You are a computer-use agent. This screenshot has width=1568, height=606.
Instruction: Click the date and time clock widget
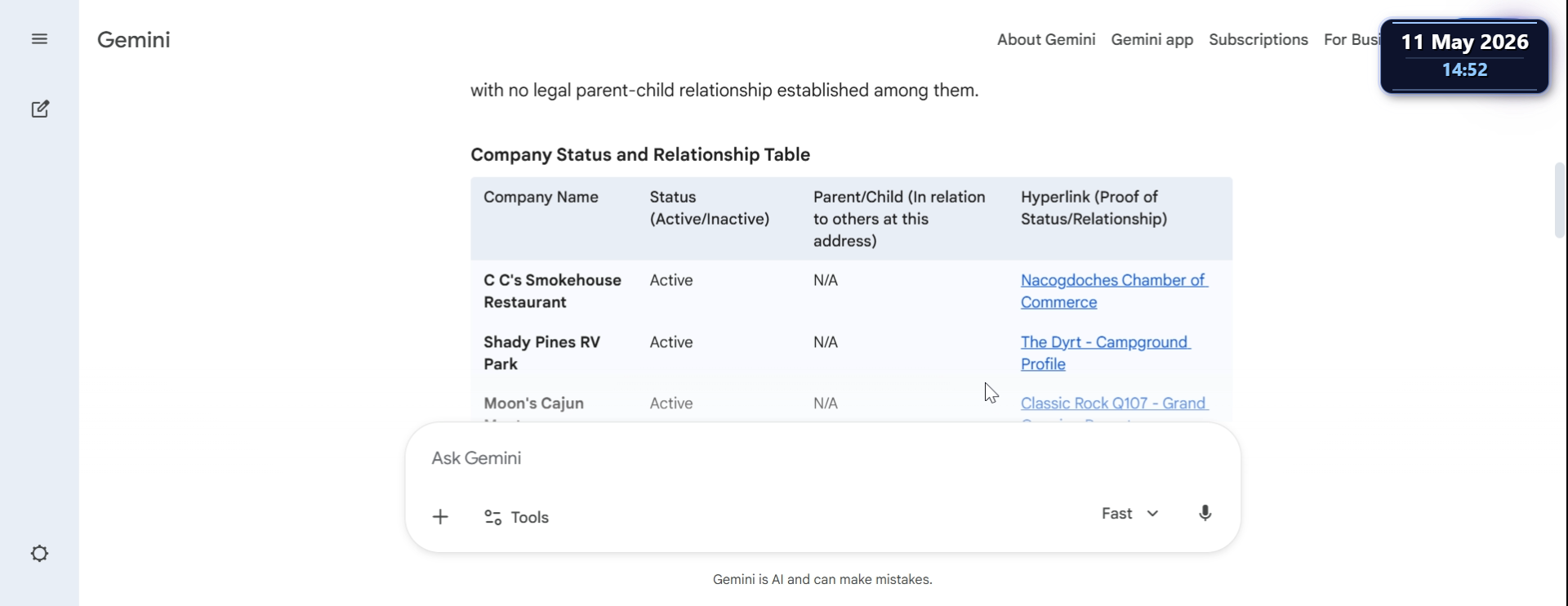pyautogui.click(x=1464, y=56)
